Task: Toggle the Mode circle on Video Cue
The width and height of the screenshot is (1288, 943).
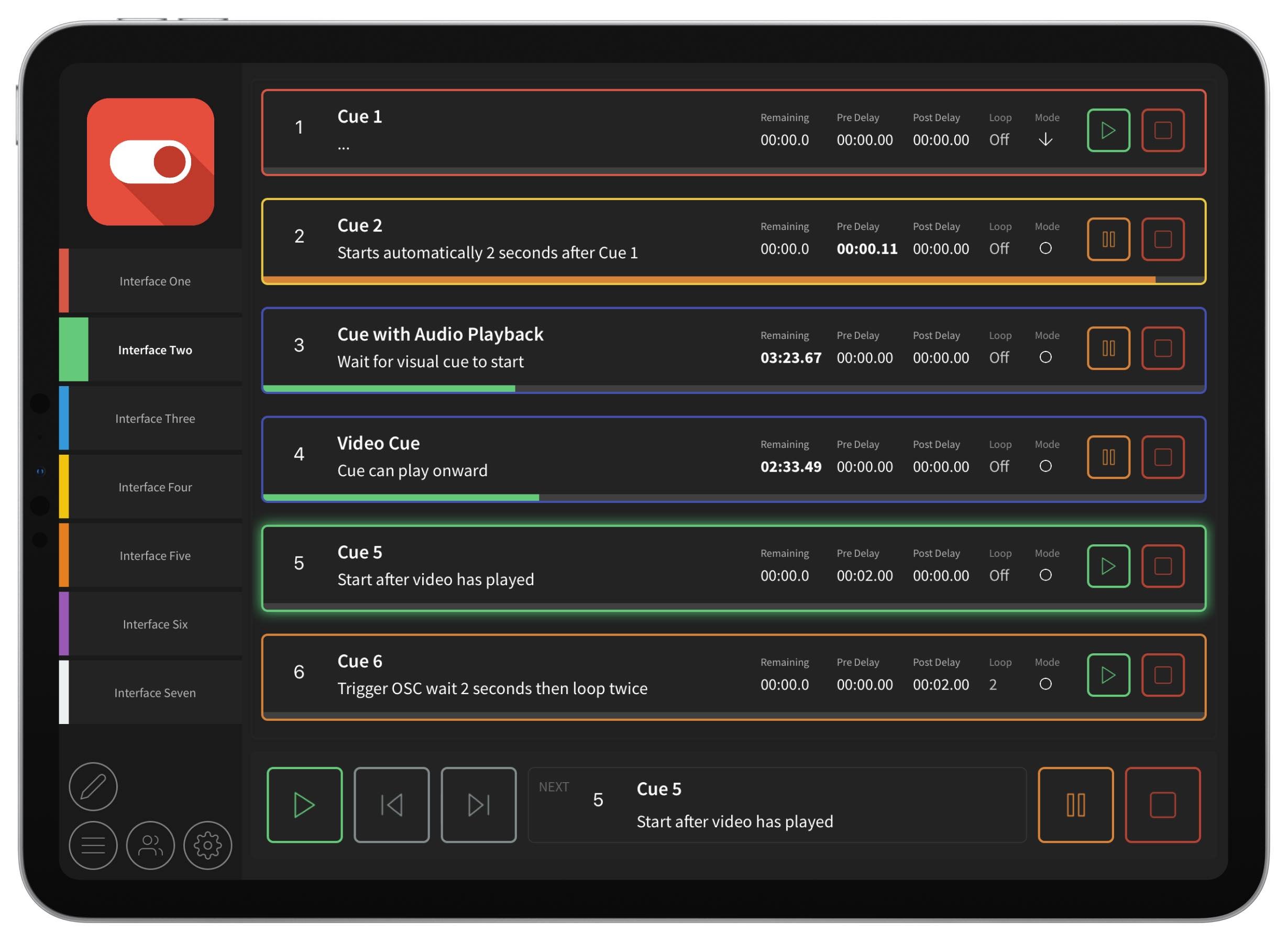Action: (1045, 466)
